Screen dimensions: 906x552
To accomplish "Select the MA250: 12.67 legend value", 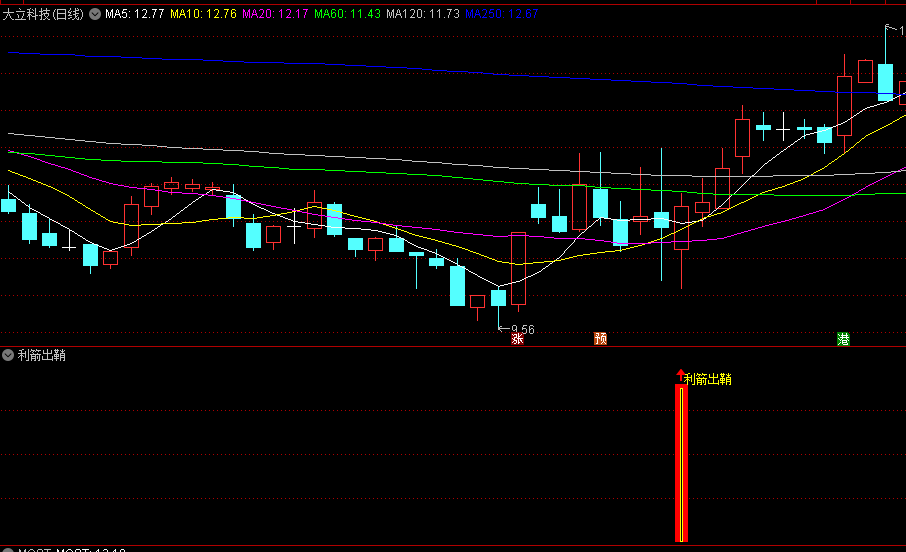I will 502,14.
